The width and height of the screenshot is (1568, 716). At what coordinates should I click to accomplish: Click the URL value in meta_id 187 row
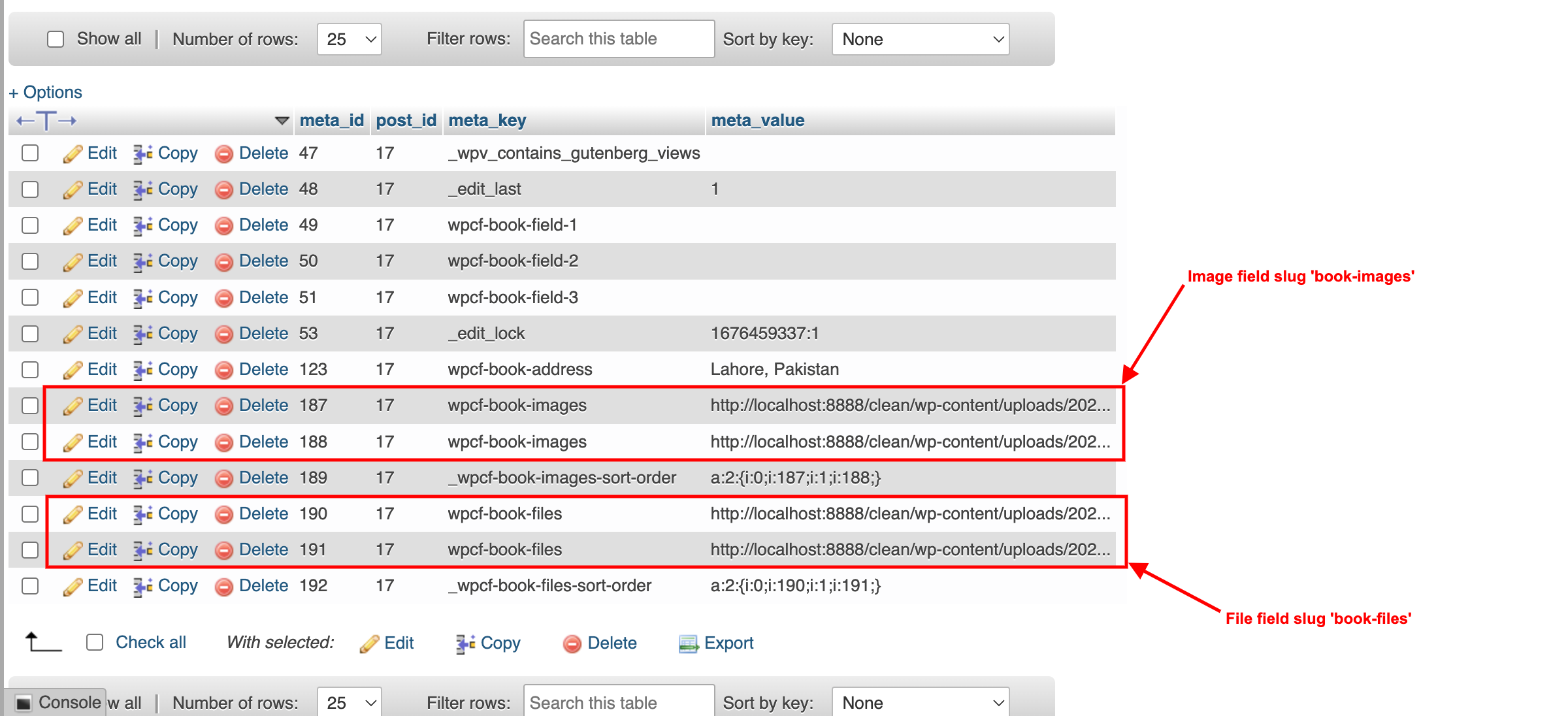910,406
